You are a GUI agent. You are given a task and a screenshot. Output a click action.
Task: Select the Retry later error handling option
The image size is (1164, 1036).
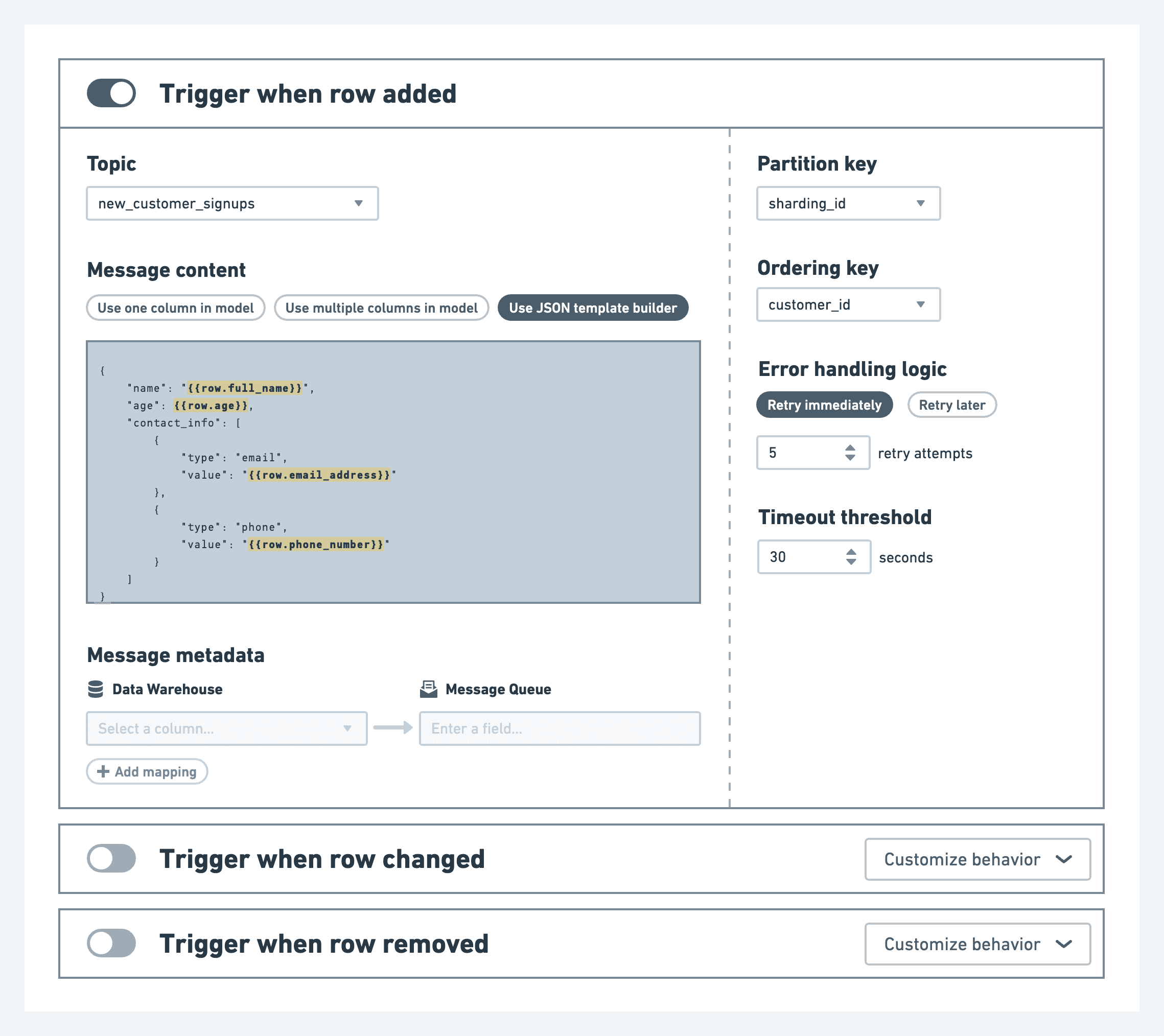pyautogui.click(x=951, y=405)
